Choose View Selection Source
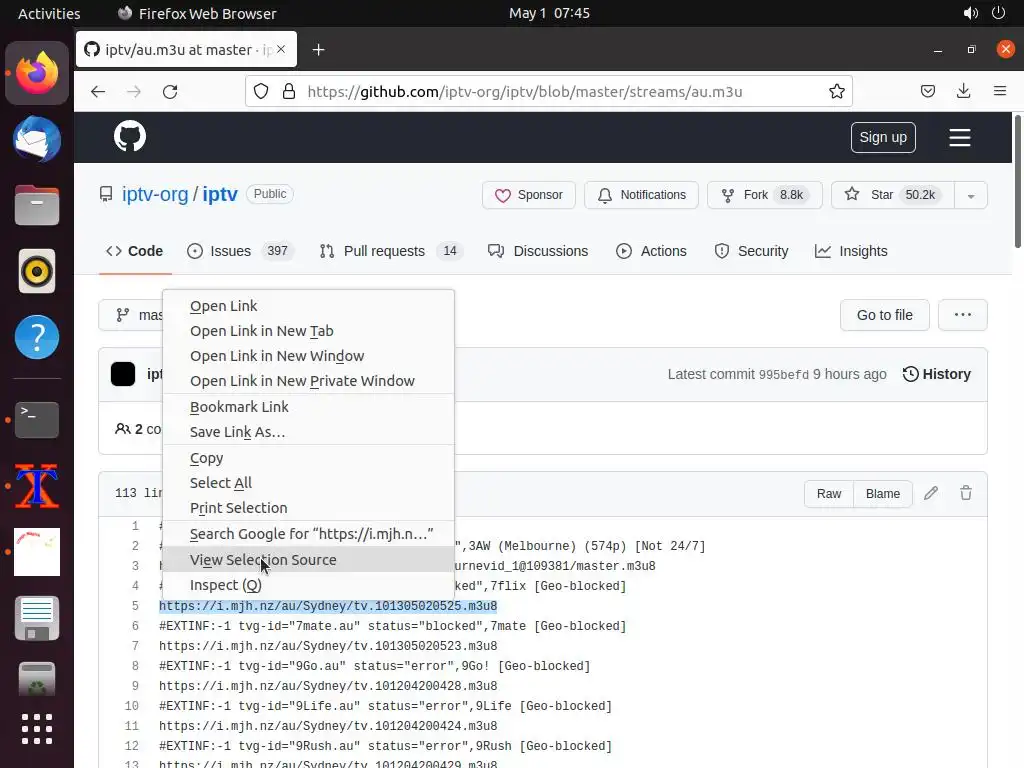This screenshot has width=1024, height=768. click(308, 560)
